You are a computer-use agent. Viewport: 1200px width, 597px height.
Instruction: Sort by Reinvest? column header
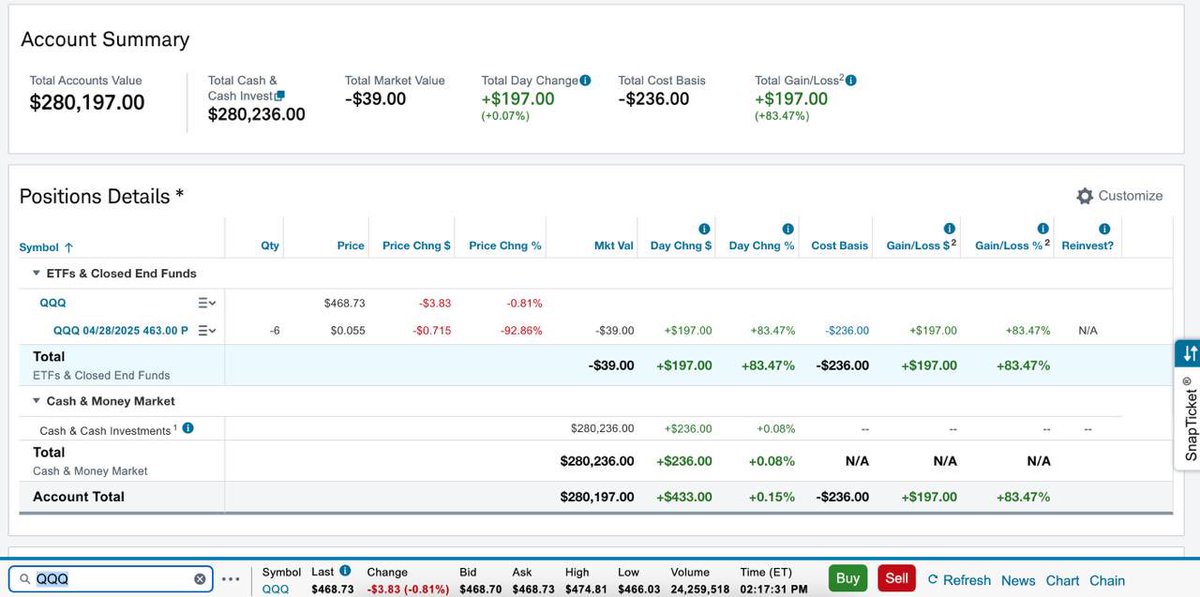pos(1088,245)
